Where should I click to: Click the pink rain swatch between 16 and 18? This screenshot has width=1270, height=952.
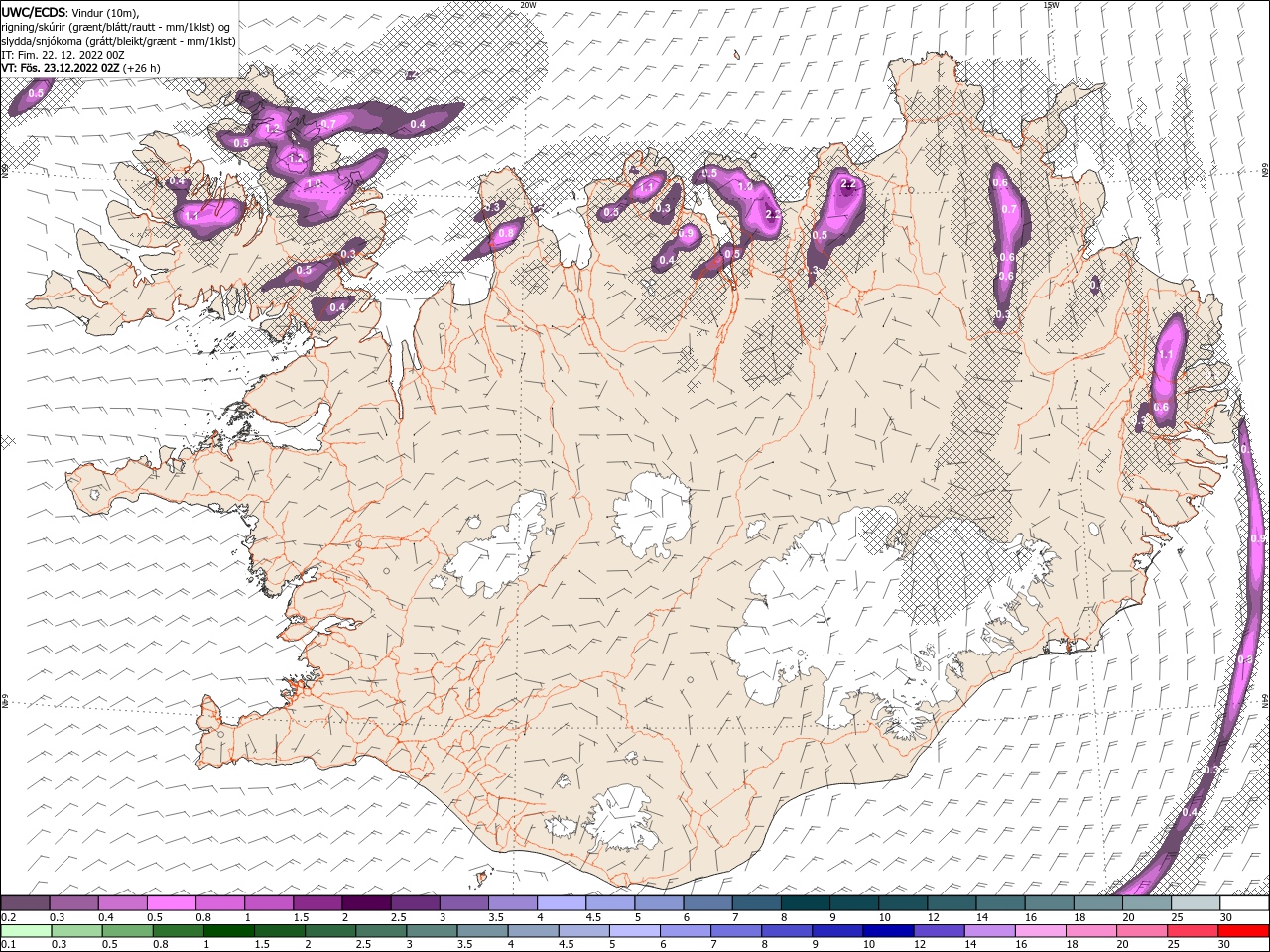1041,931
